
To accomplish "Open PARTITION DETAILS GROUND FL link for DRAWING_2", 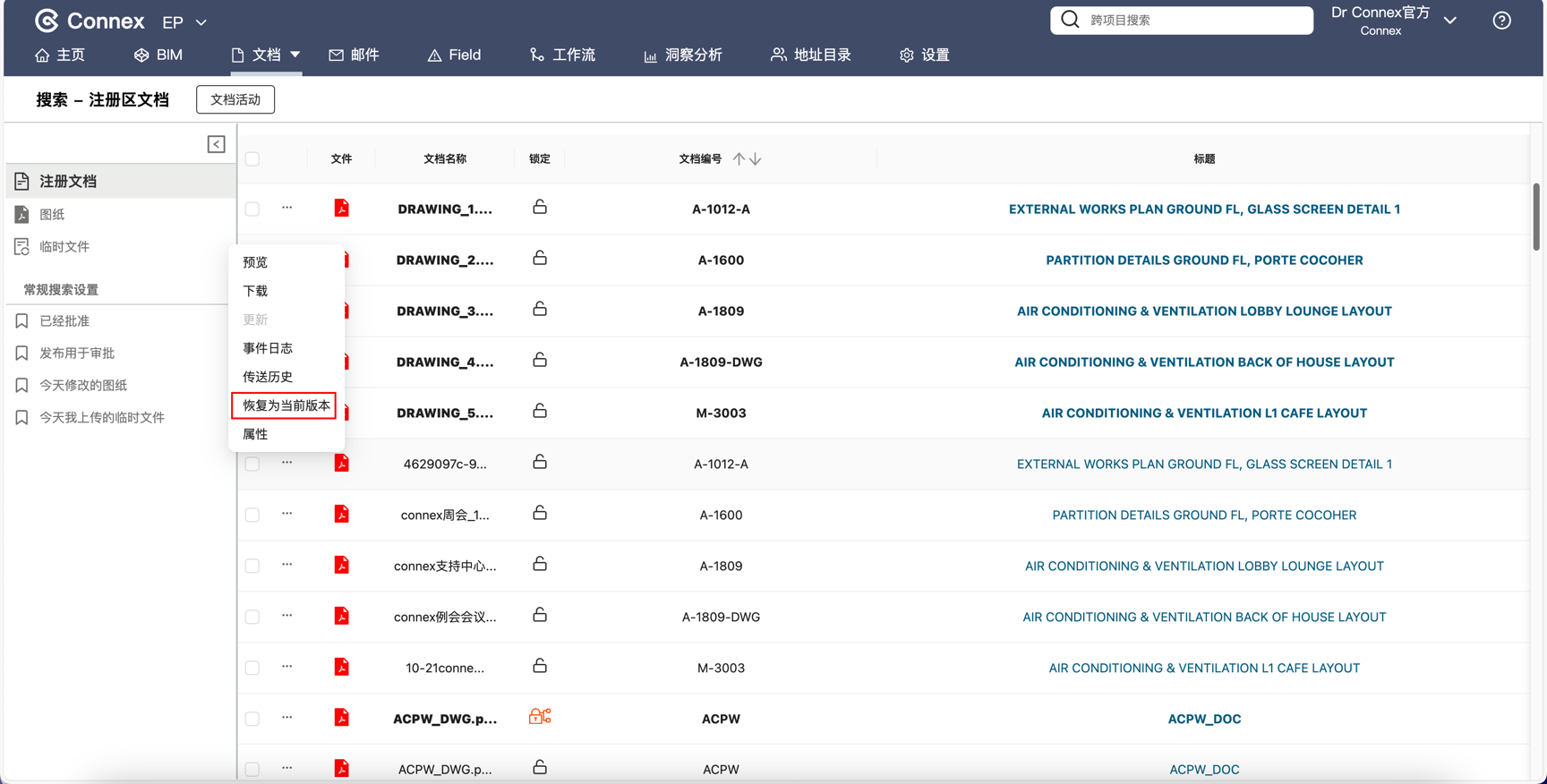I will 1203,260.
